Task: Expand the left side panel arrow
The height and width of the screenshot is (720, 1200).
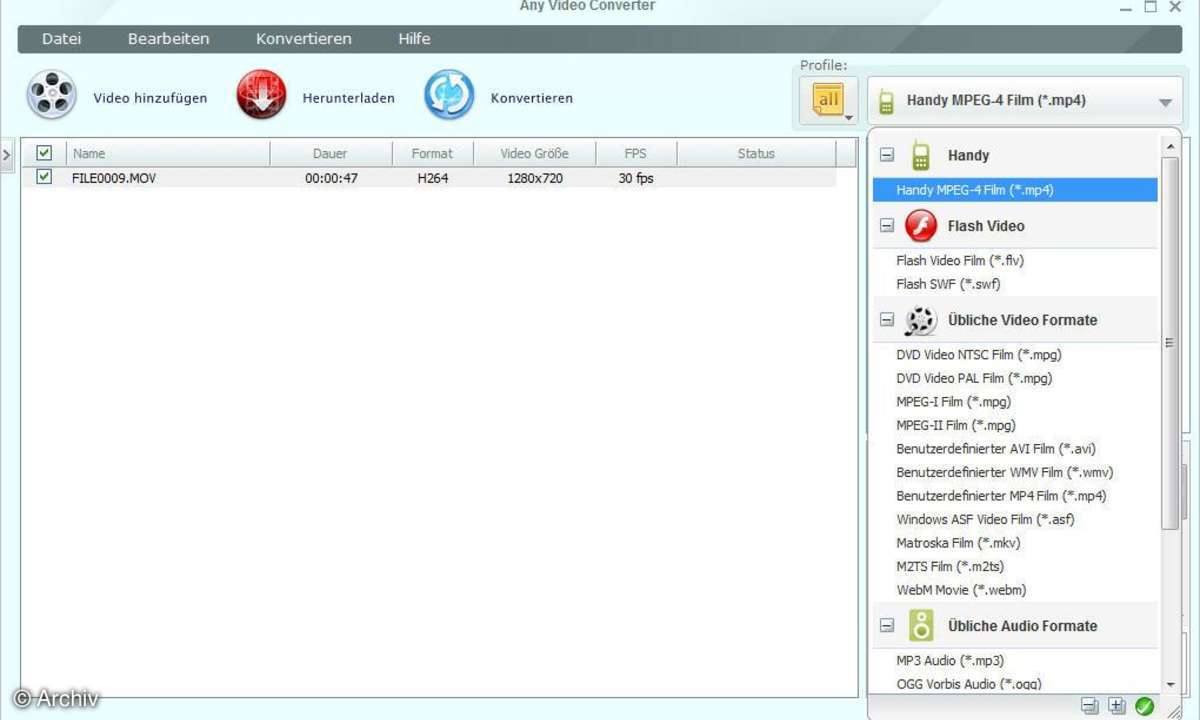Action: tap(6, 154)
